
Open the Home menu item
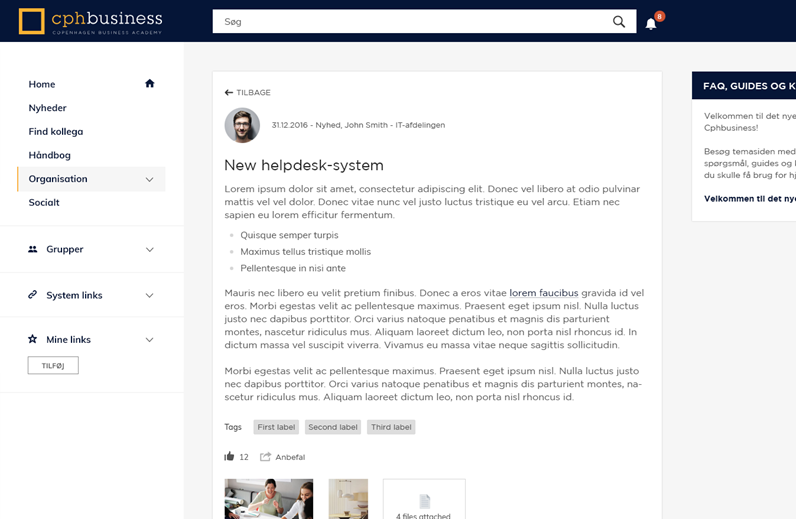pos(42,84)
